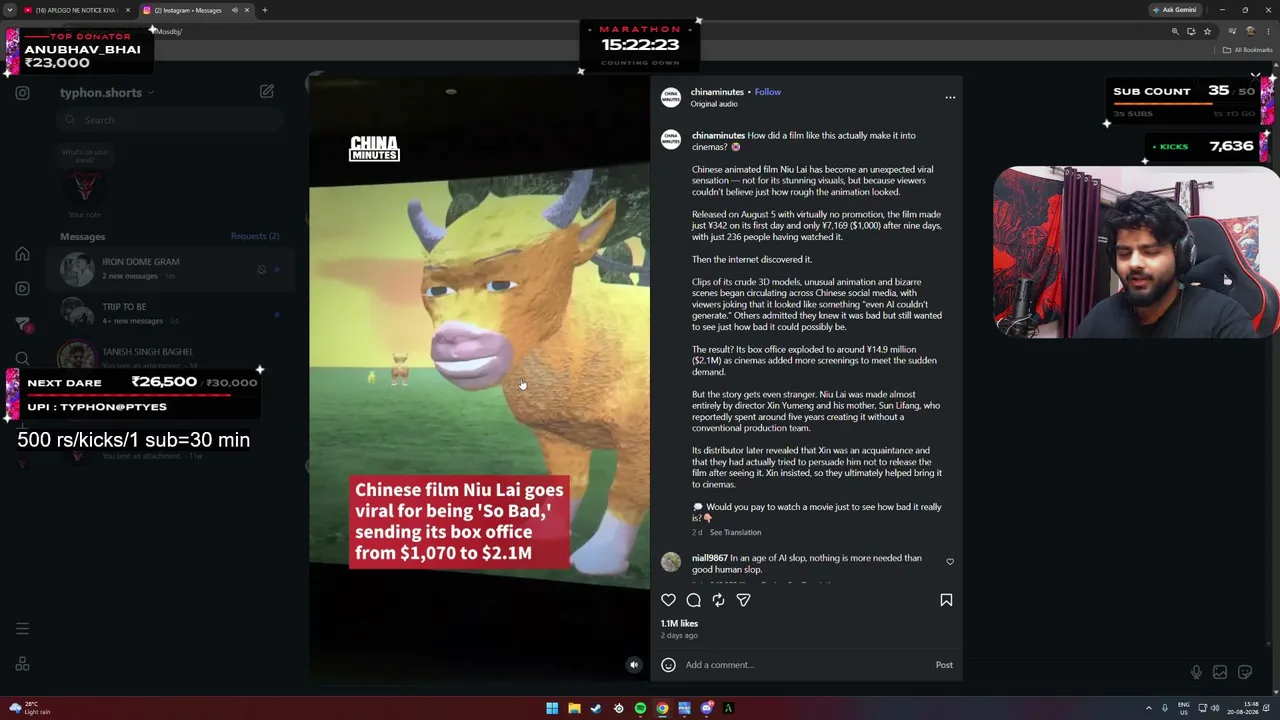Image resolution: width=1280 pixels, height=720 pixels.
Task: Open the volume control in system tray
Action: (1216, 709)
